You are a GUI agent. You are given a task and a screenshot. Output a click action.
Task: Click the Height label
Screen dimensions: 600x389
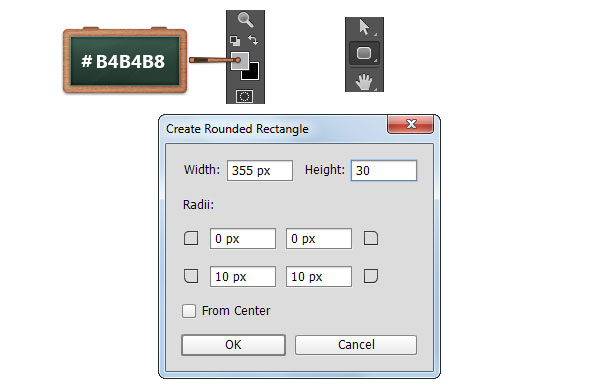[x=325, y=169]
